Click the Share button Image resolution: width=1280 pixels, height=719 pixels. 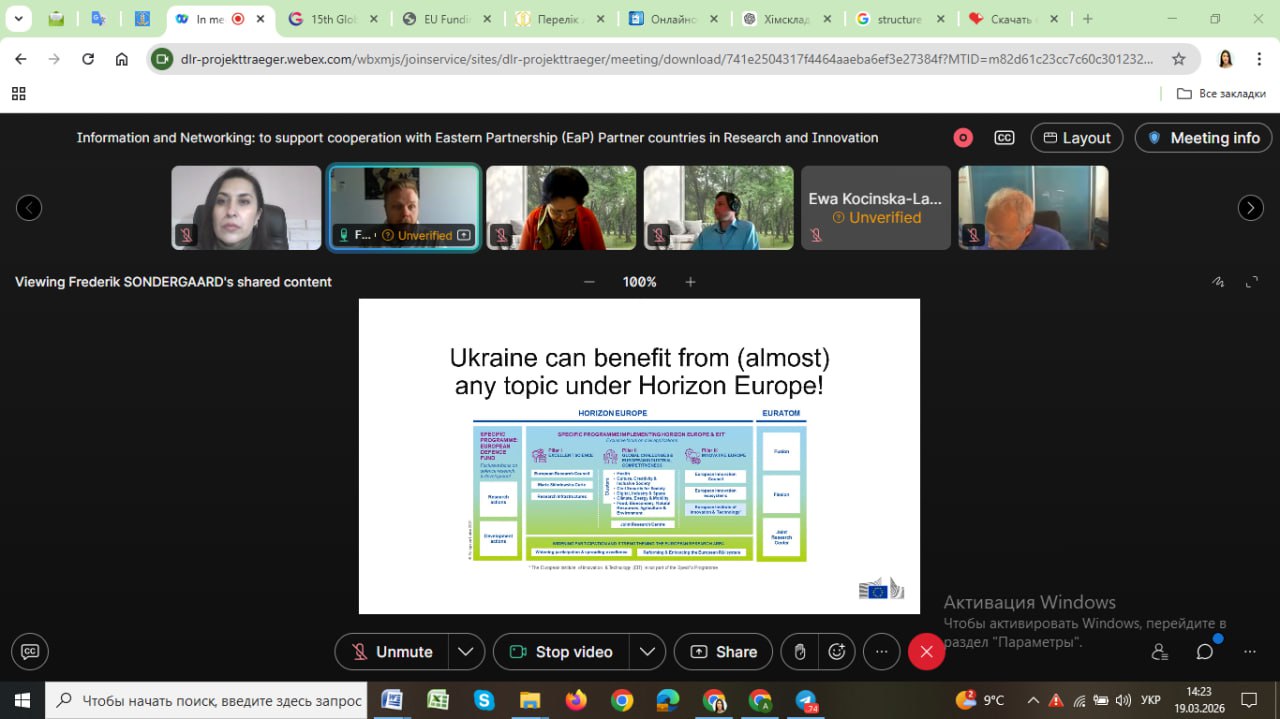pos(723,652)
